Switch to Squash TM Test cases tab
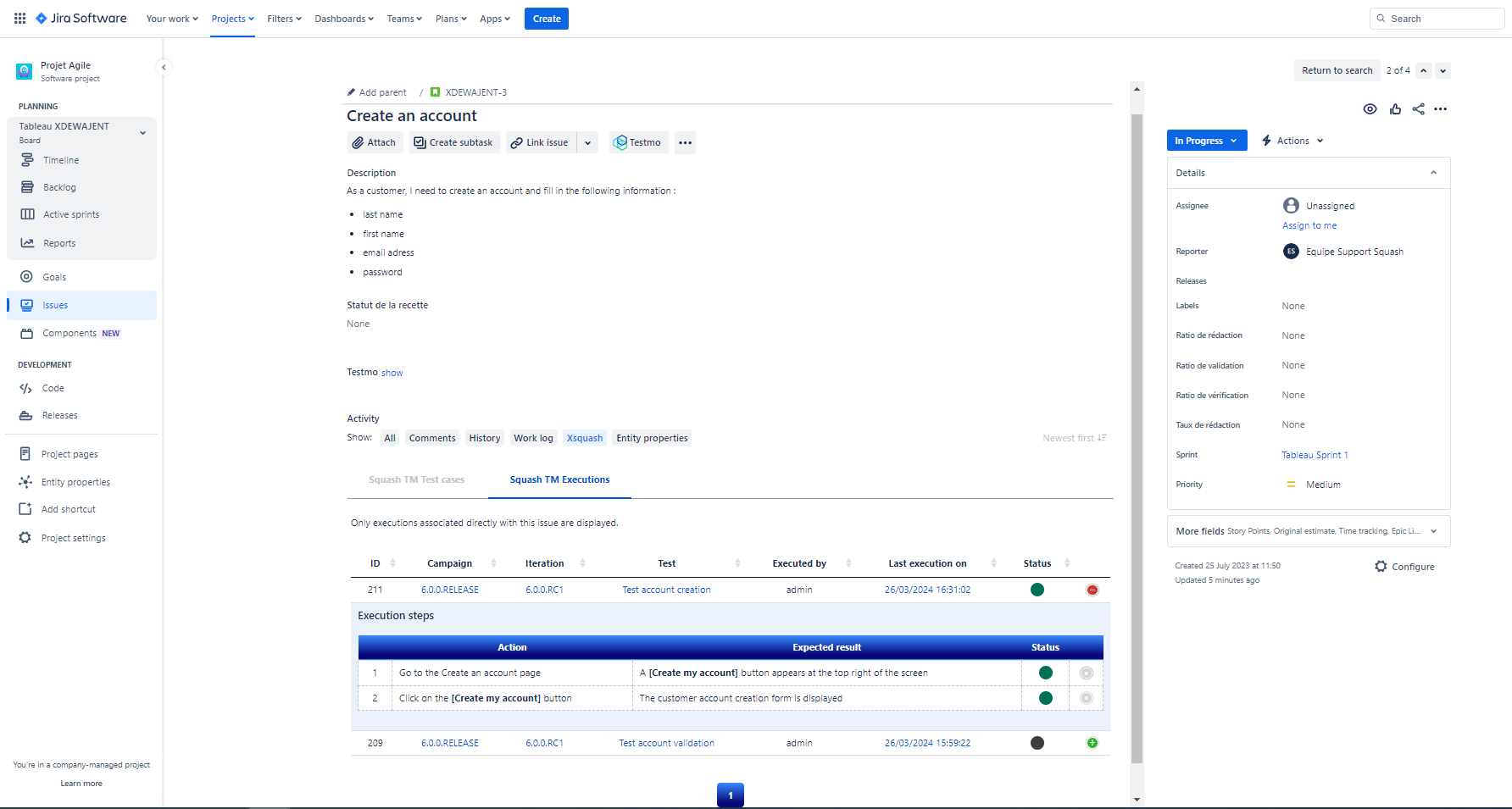This screenshot has width=1512, height=809. [x=416, y=479]
